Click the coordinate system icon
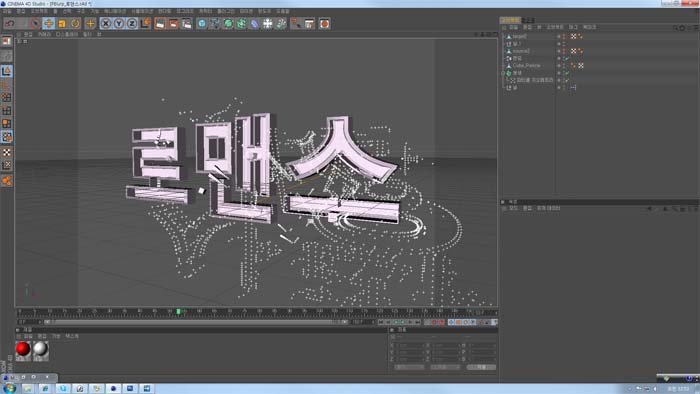 click(145, 23)
